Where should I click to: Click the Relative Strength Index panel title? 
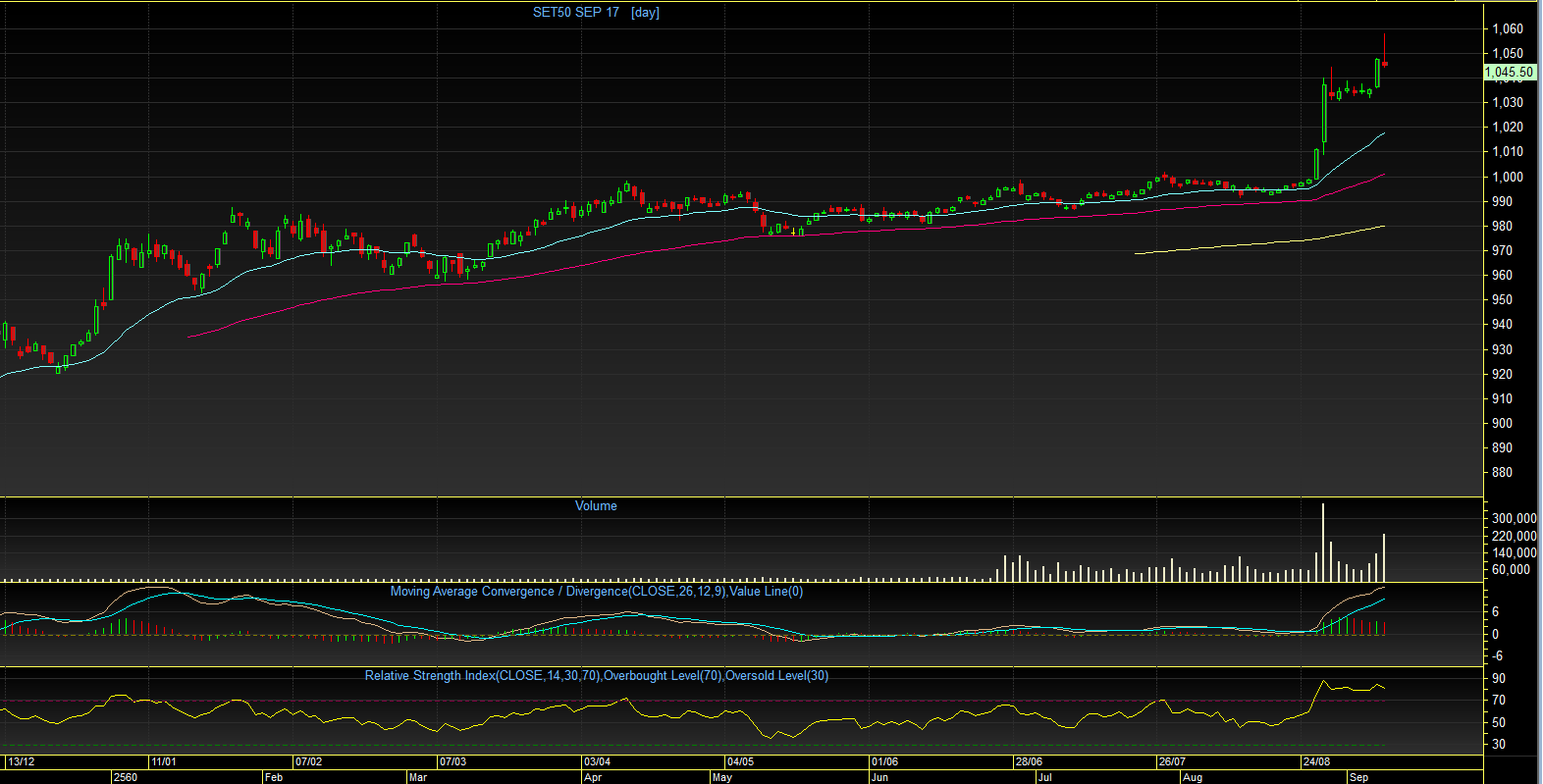point(597,676)
